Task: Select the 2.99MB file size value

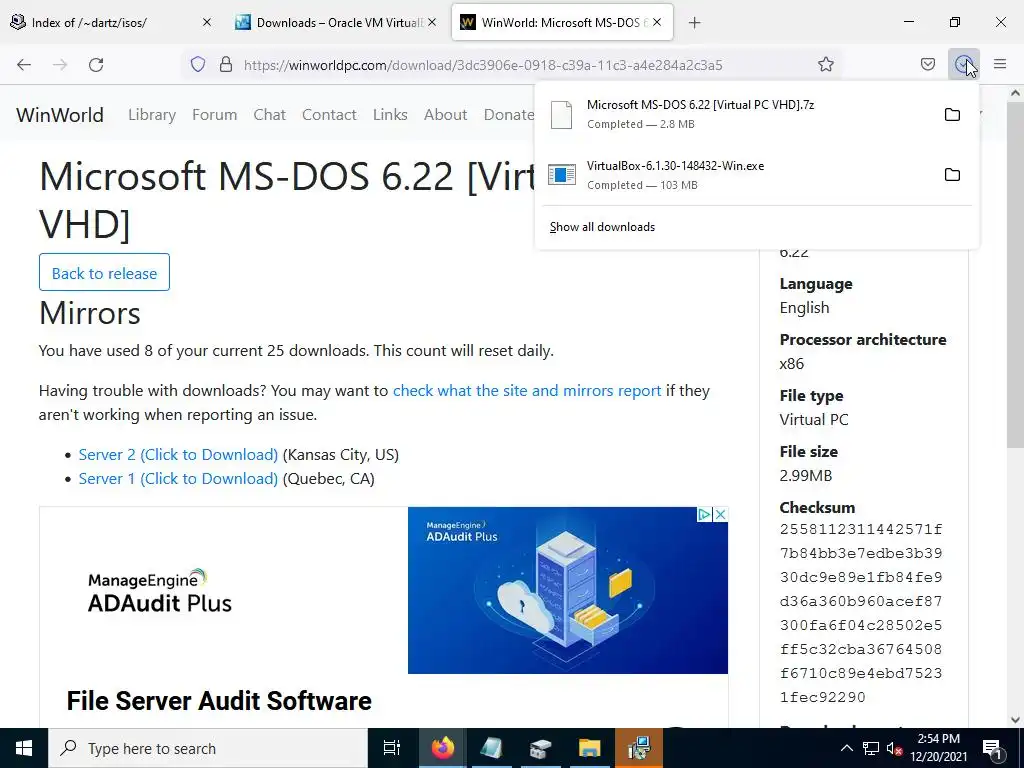Action: pos(806,475)
